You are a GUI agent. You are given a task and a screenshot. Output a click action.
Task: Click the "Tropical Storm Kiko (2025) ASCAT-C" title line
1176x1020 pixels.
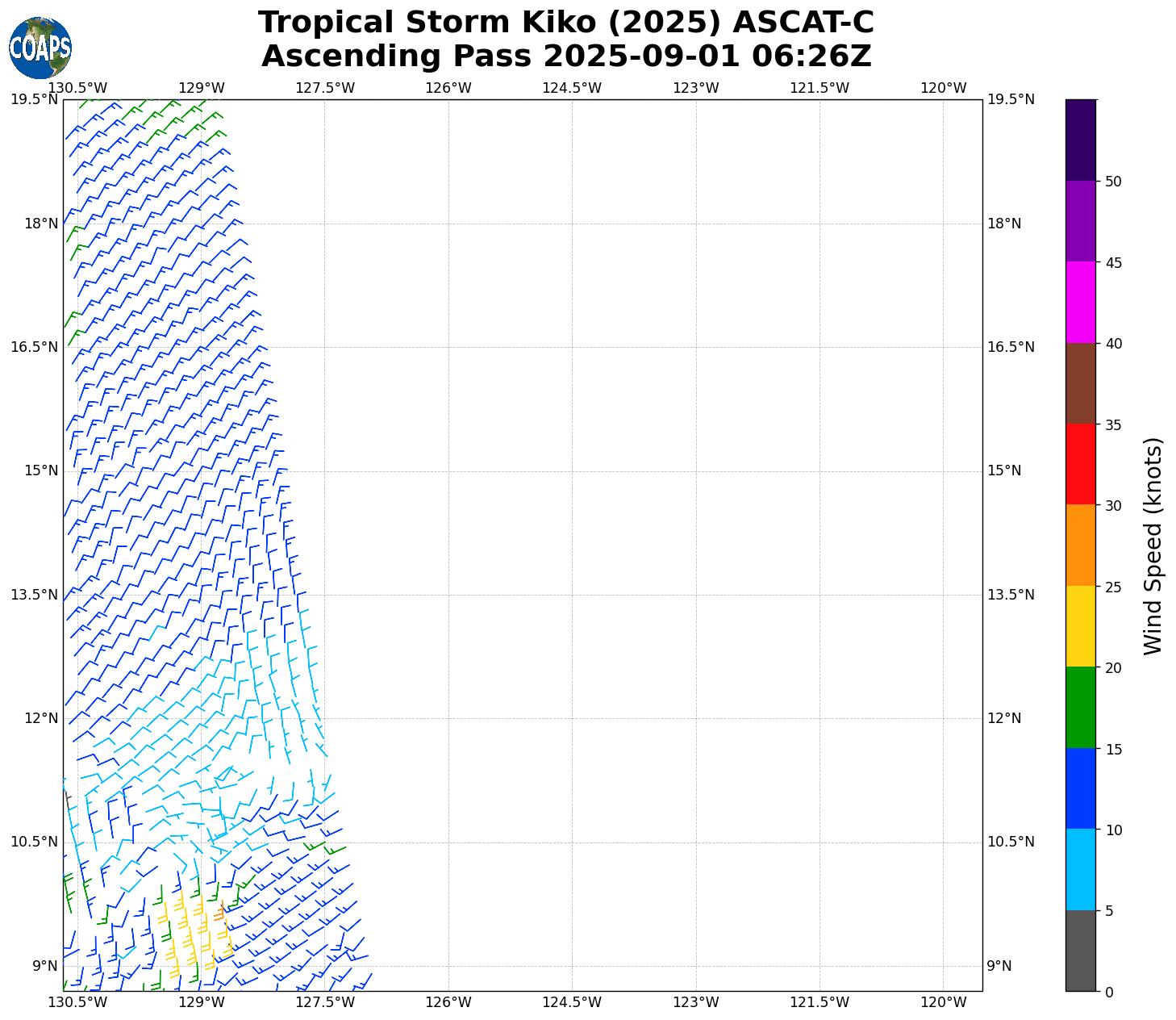[x=565, y=23]
